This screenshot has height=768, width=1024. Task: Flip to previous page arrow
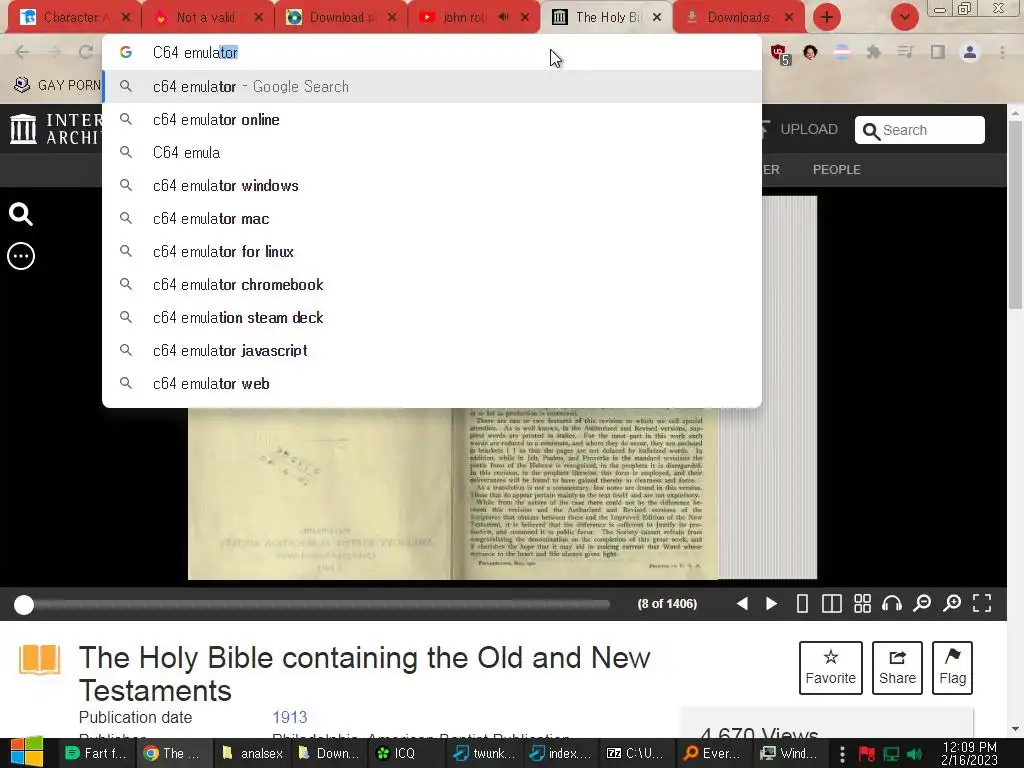tap(742, 603)
